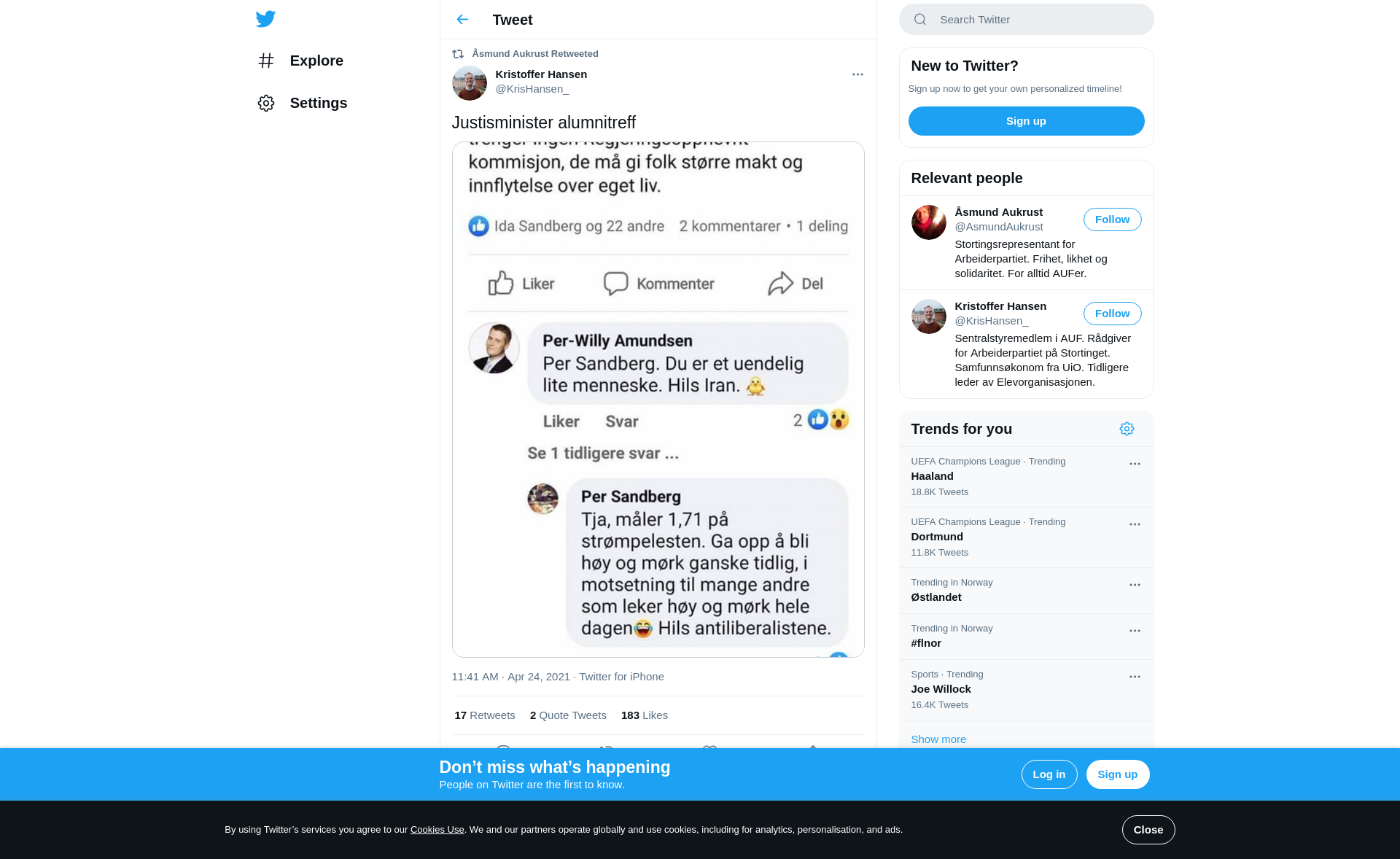Open the Facebook screenshot image

click(x=658, y=400)
